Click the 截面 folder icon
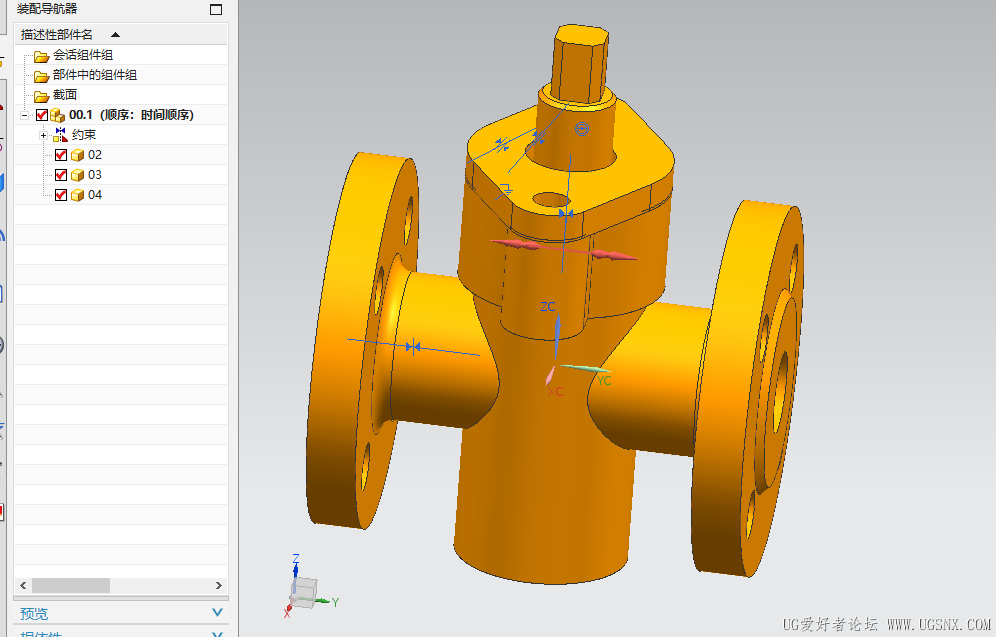The image size is (996, 637). [x=41, y=96]
